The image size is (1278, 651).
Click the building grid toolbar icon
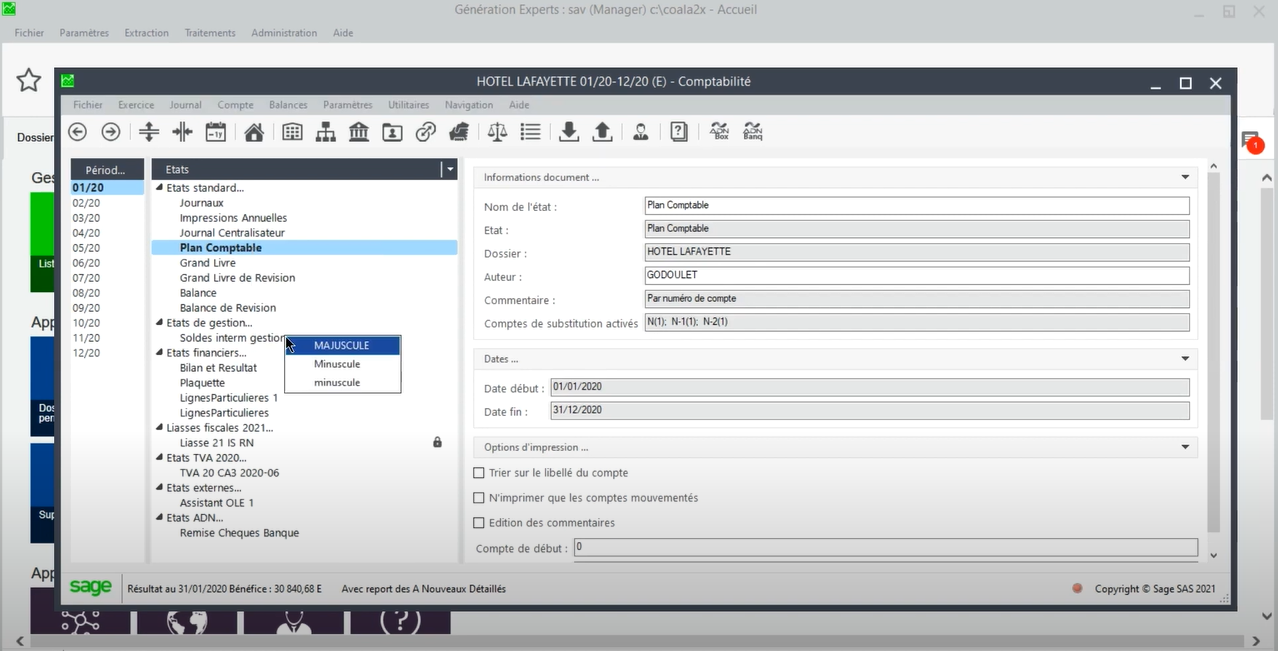pyautogui.click(x=292, y=131)
